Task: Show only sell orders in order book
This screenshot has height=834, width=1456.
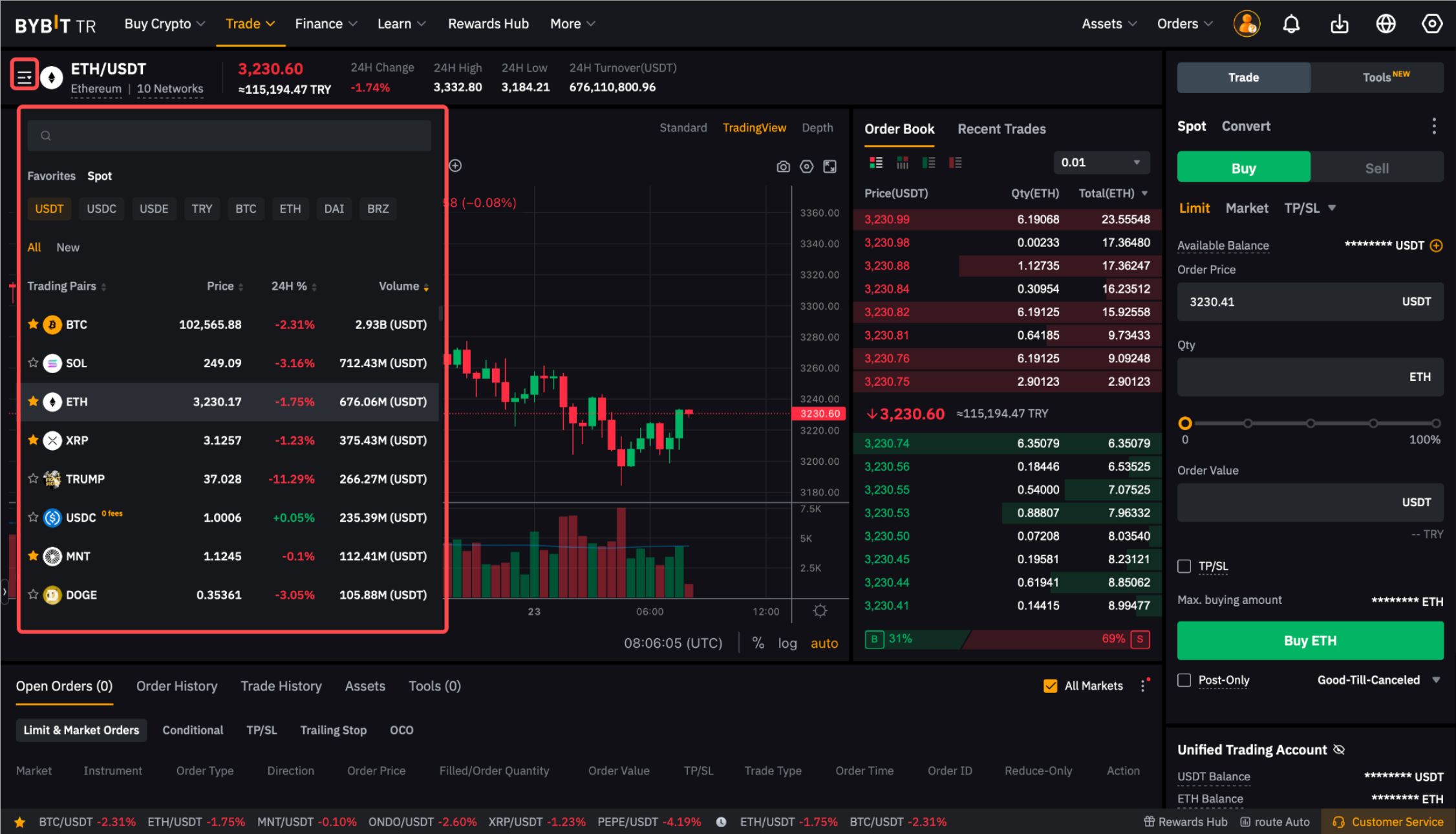Action: pyautogui.click(x=955, y=162)
